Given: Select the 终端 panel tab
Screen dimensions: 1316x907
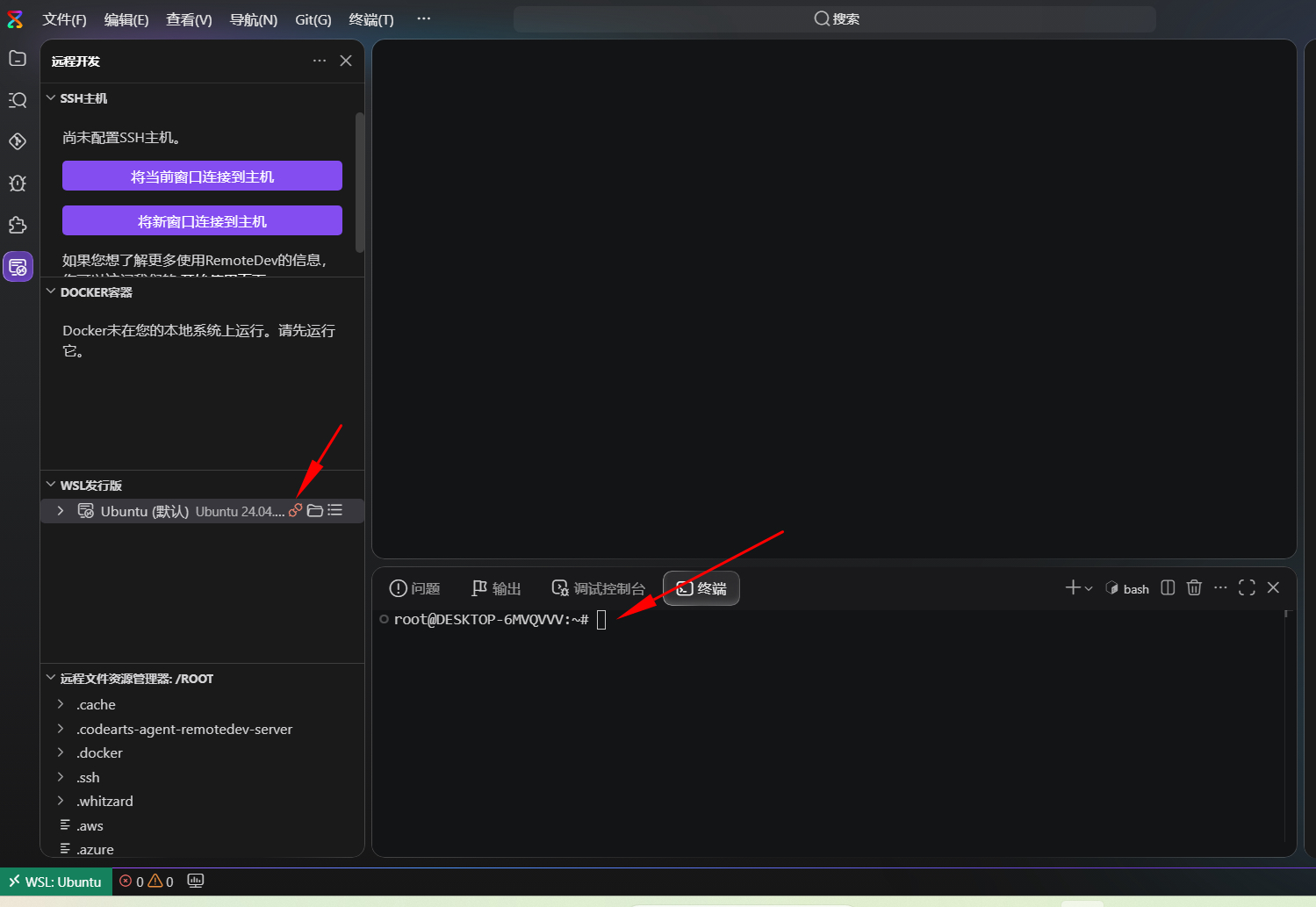Looking at the screenshot, I should [701, 588].
